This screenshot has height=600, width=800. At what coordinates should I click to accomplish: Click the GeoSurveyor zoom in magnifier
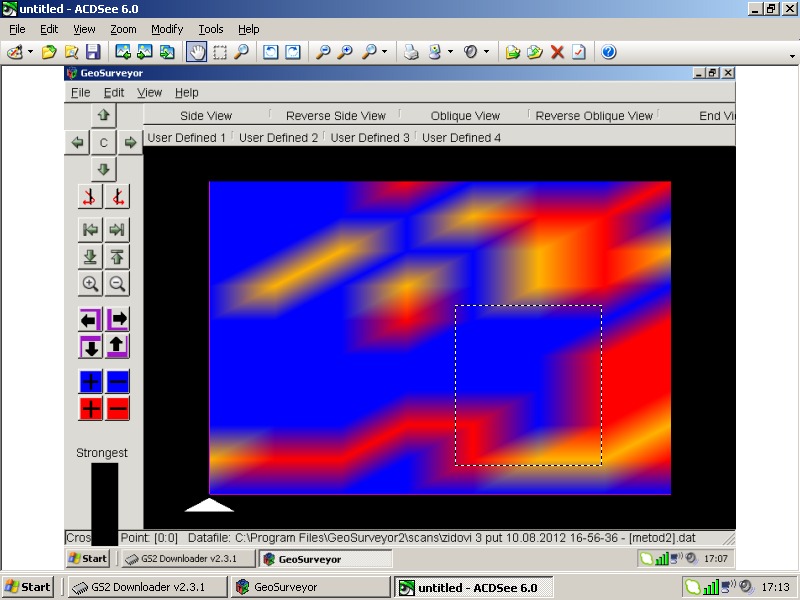tap(91, 284)
